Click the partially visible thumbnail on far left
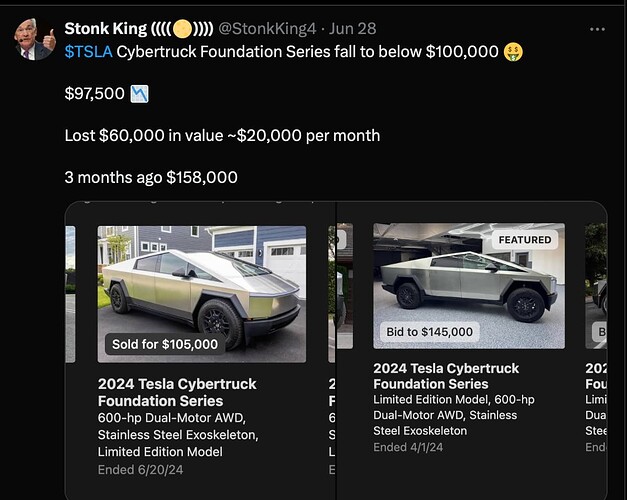Screen dimensions: 627x500 pos(70,294)
